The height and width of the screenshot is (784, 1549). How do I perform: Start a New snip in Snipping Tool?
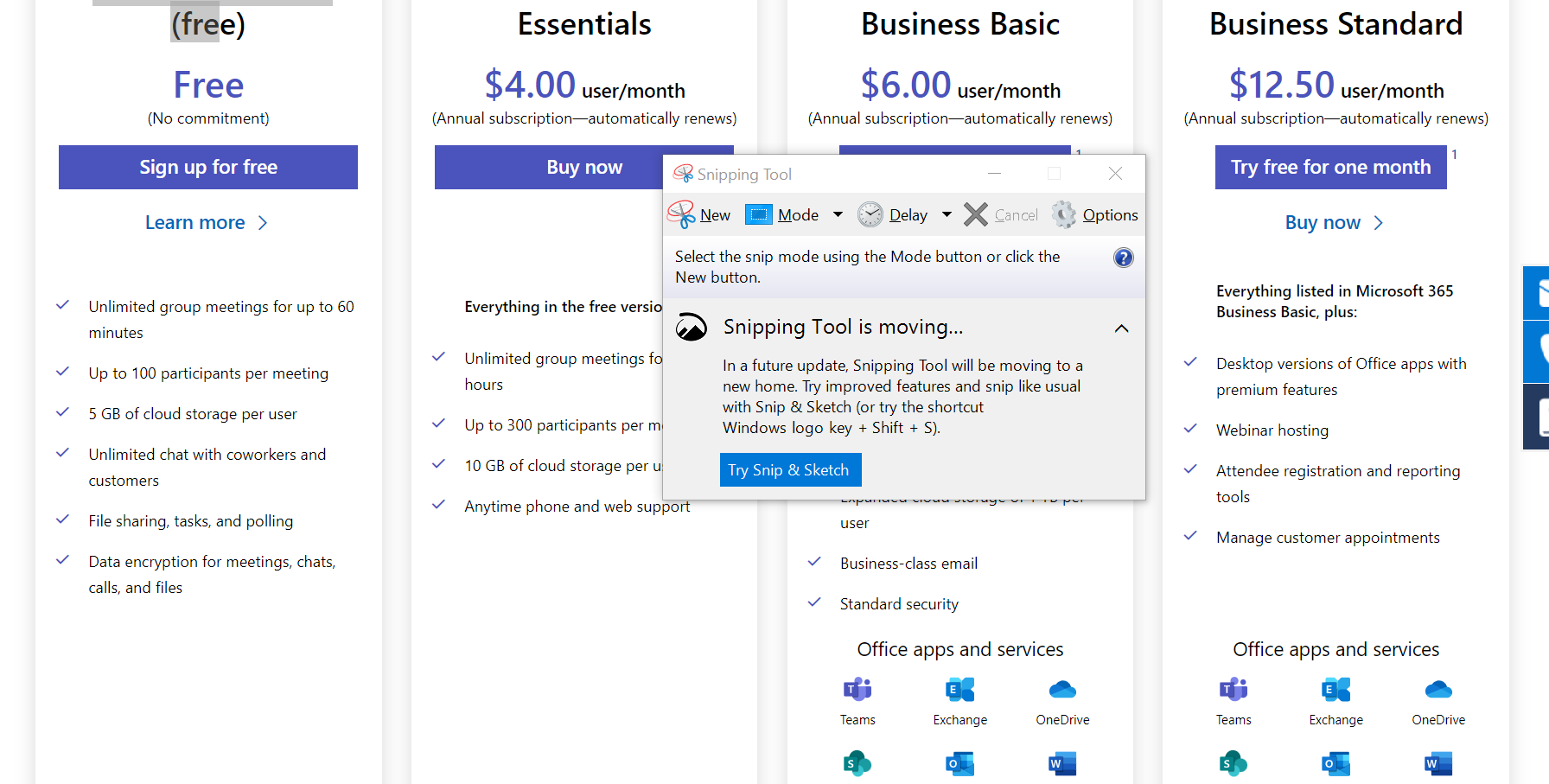click(x=699, y=214)
